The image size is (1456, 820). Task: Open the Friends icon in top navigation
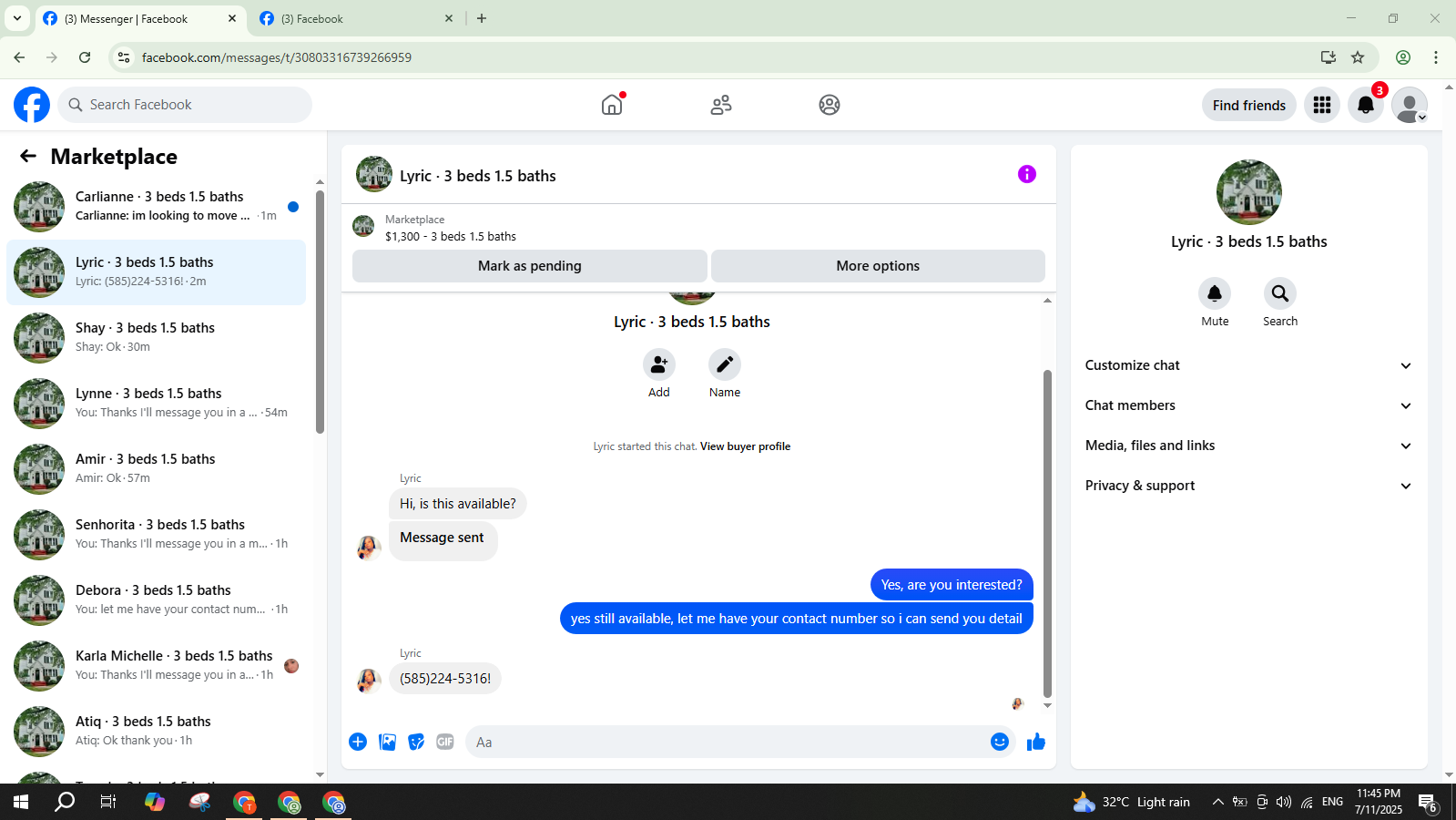[x=721, y=105]
